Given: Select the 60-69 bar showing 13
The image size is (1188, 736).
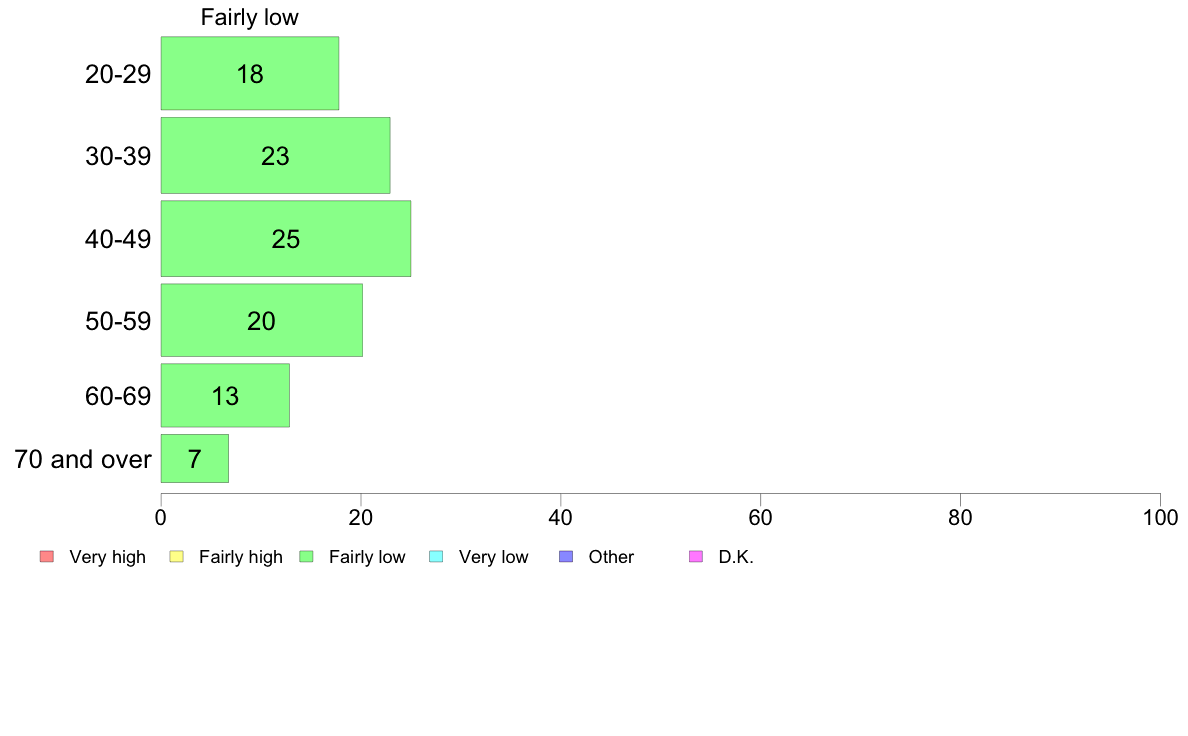Looking at the screenshot, I should [225, 396].
